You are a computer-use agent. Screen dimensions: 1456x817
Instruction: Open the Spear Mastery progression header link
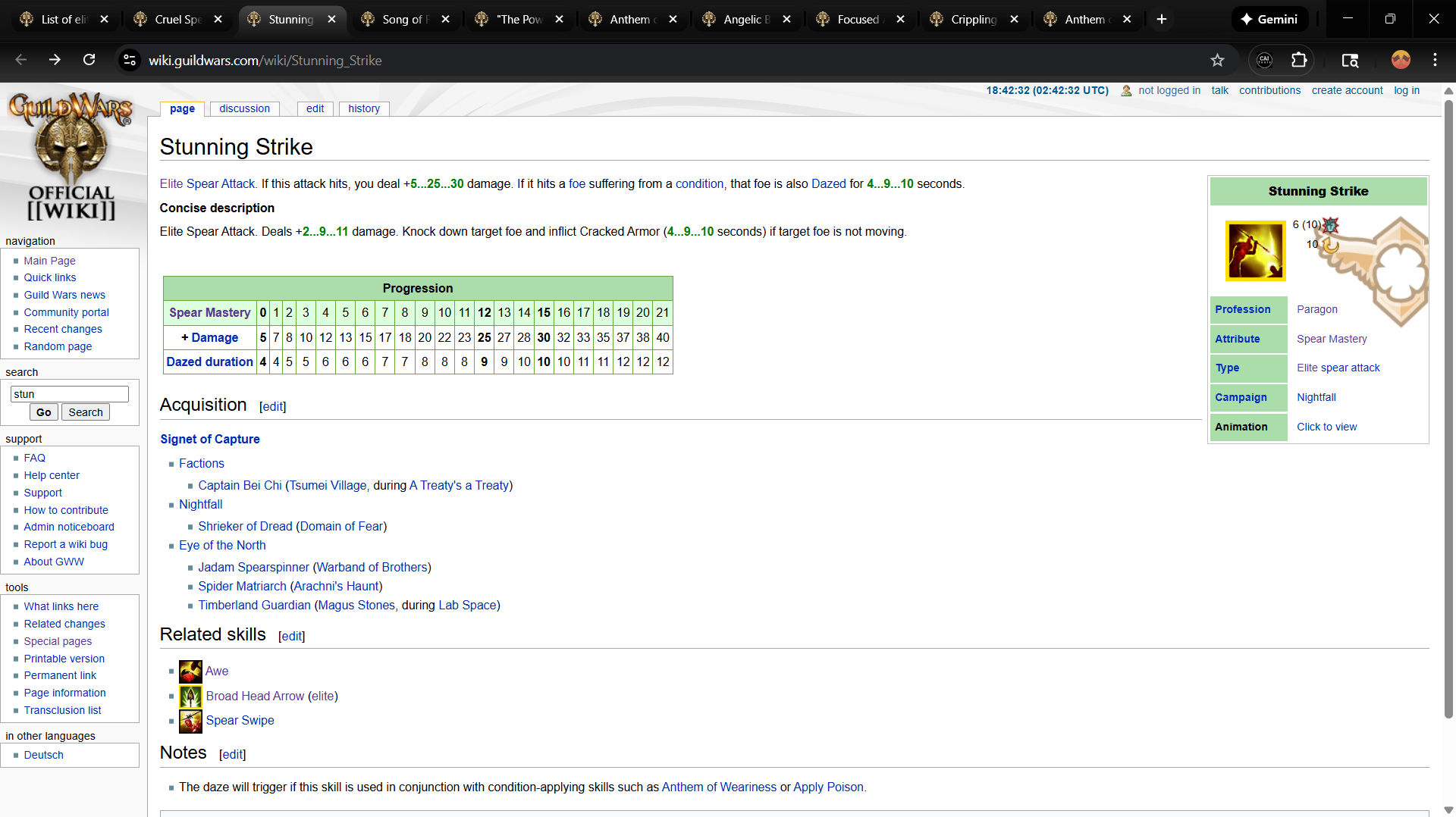[209, 313]
